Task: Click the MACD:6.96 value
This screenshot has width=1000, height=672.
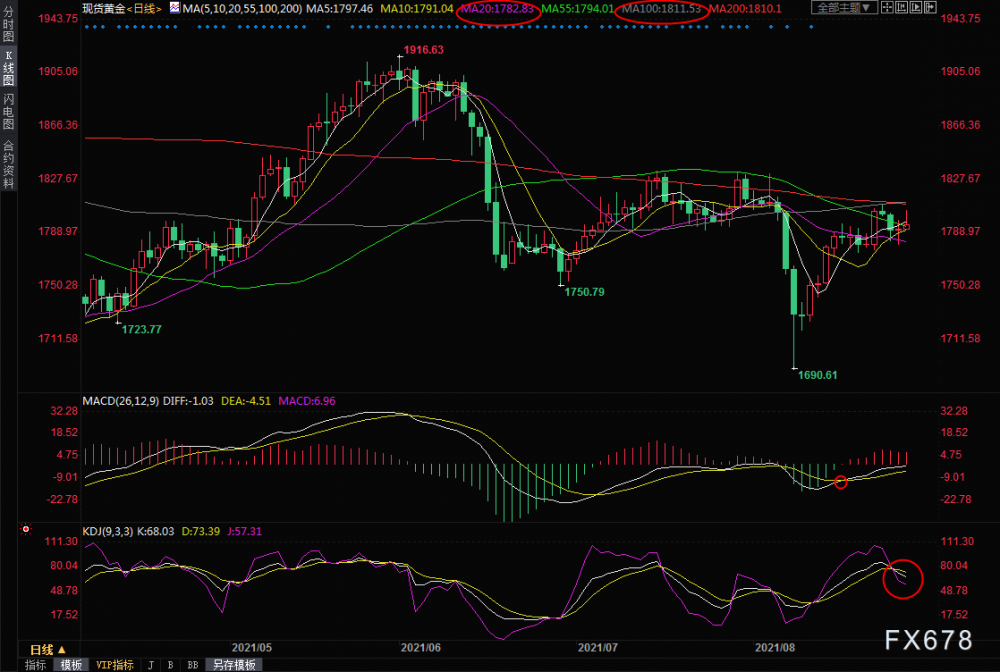Action: click(307, 401)
